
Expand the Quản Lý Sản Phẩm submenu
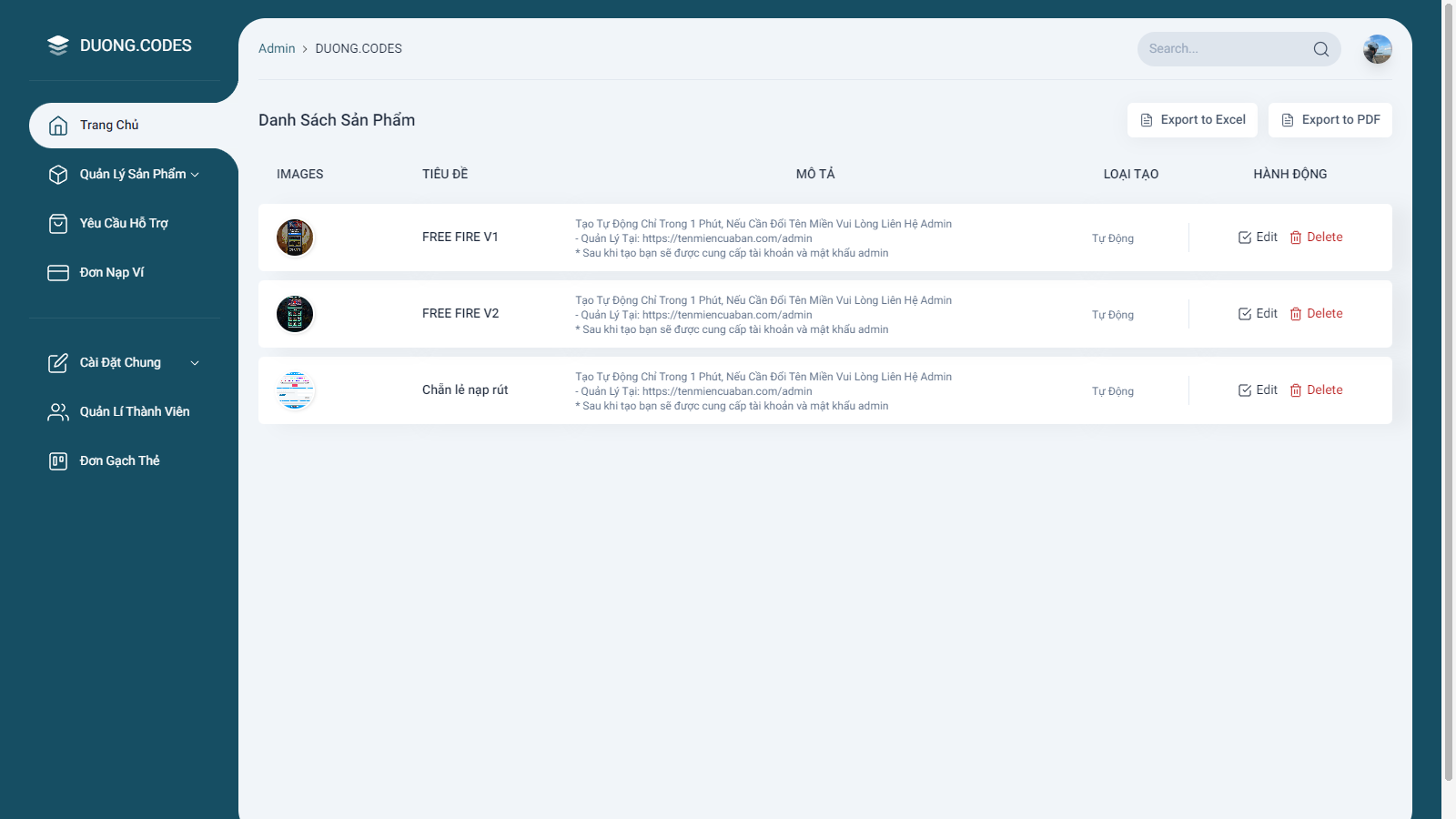pyautogui.click(x=195, y=175)
